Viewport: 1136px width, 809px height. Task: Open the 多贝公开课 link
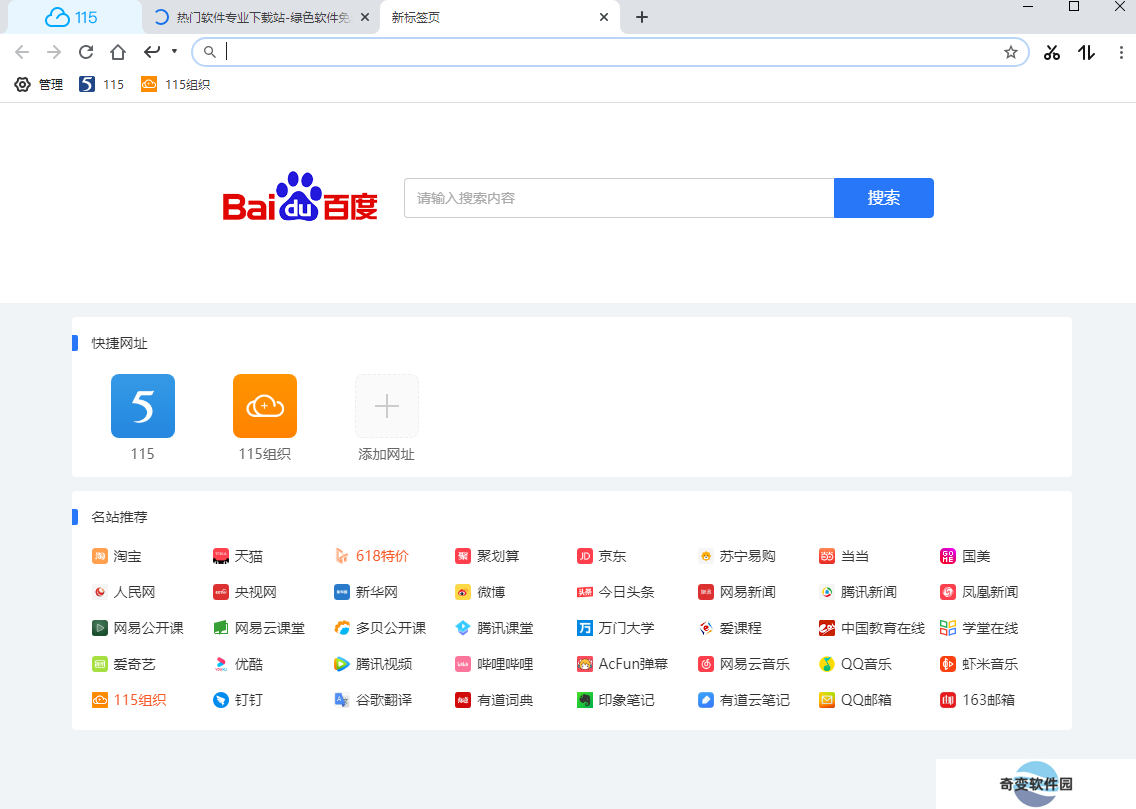click(380, 628)
